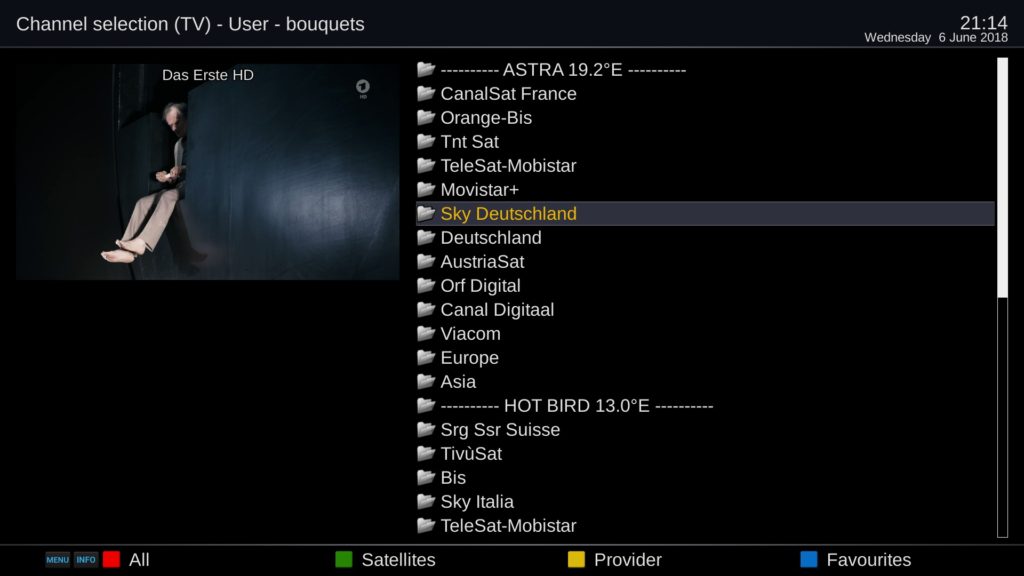
Task: Open Srg Ssr Suisse bouquet
Action: [705, 430]
